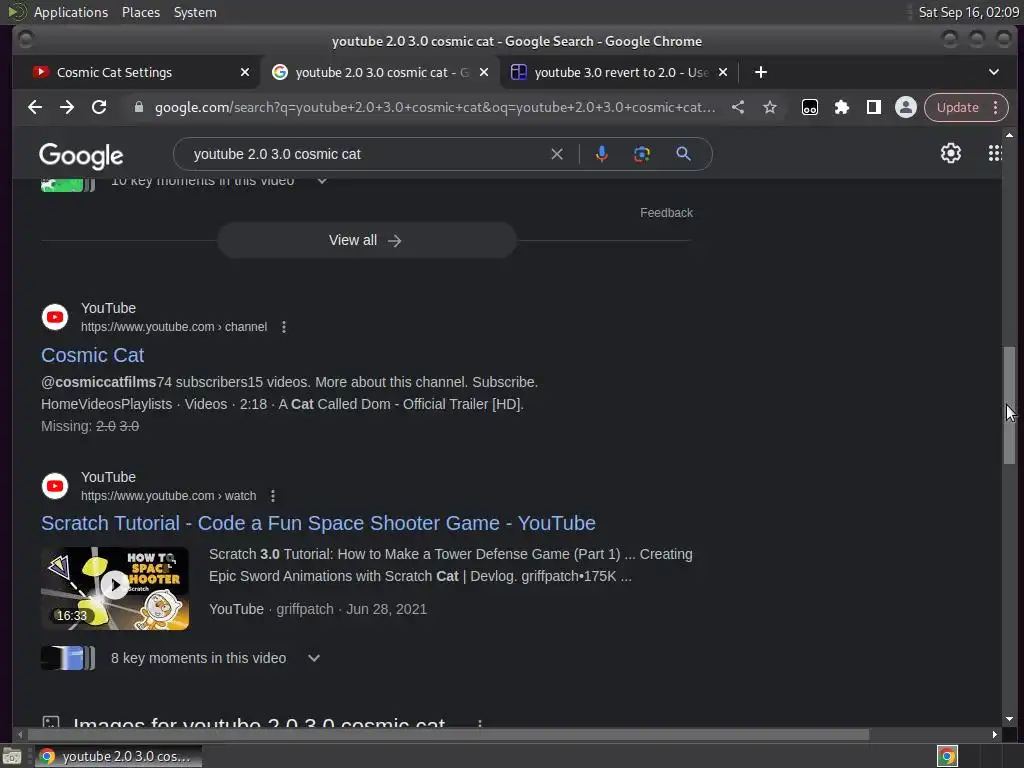
Task: Select the youtube 2.0 3.0 cosmic cat tab
Action: 382,72
